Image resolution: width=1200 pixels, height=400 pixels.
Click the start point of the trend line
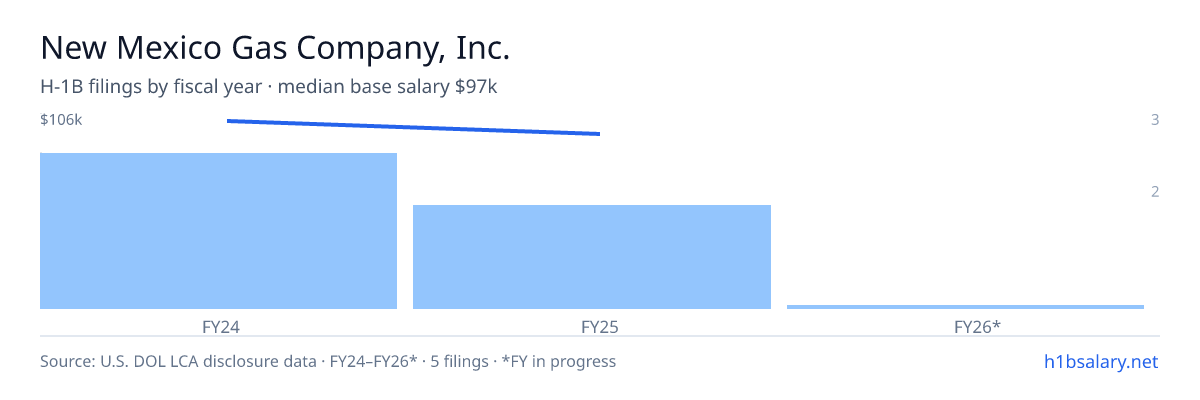(x=229, y=121)
